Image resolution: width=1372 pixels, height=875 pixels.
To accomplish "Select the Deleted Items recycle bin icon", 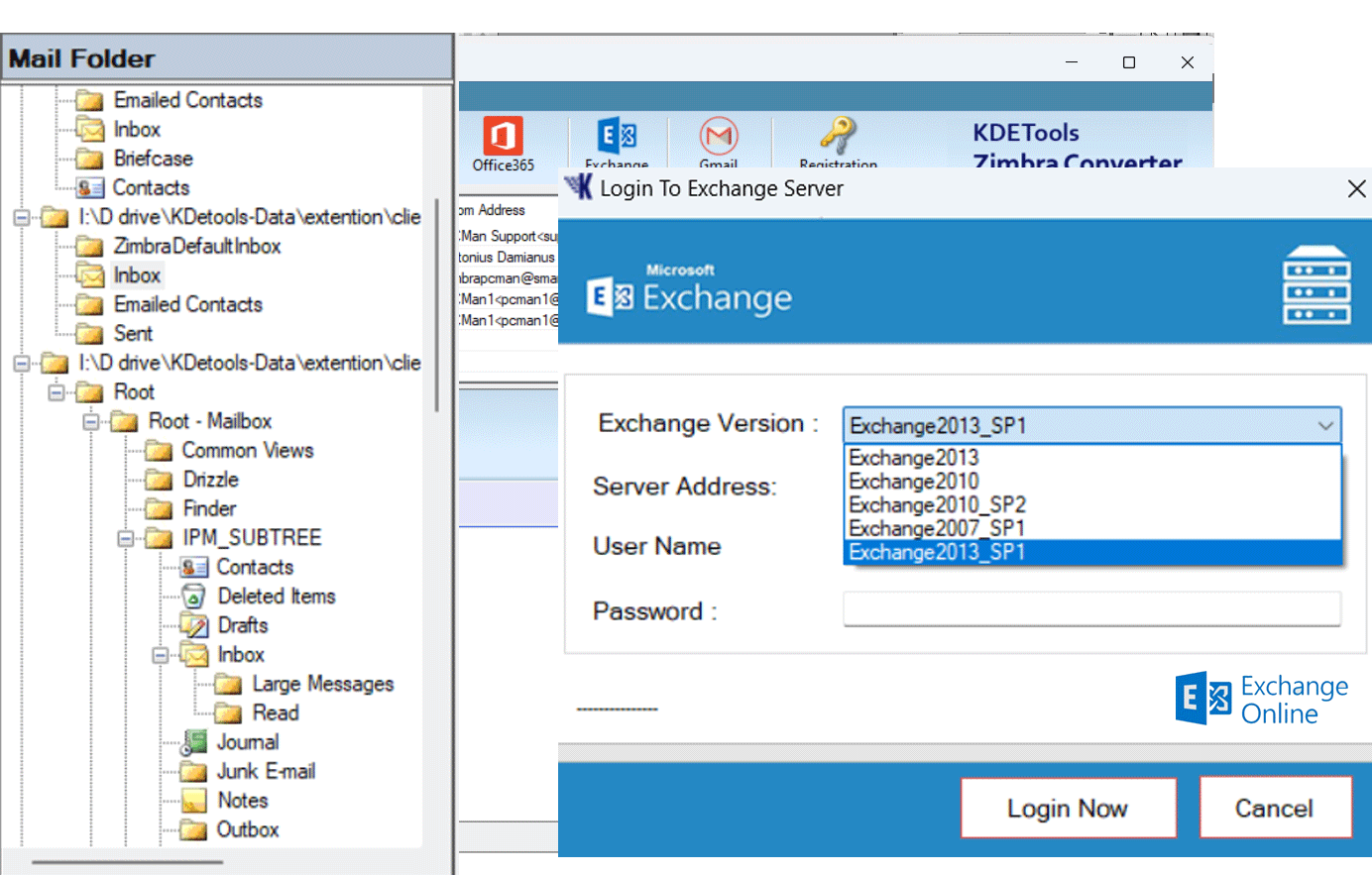I will tap(193, 597).
